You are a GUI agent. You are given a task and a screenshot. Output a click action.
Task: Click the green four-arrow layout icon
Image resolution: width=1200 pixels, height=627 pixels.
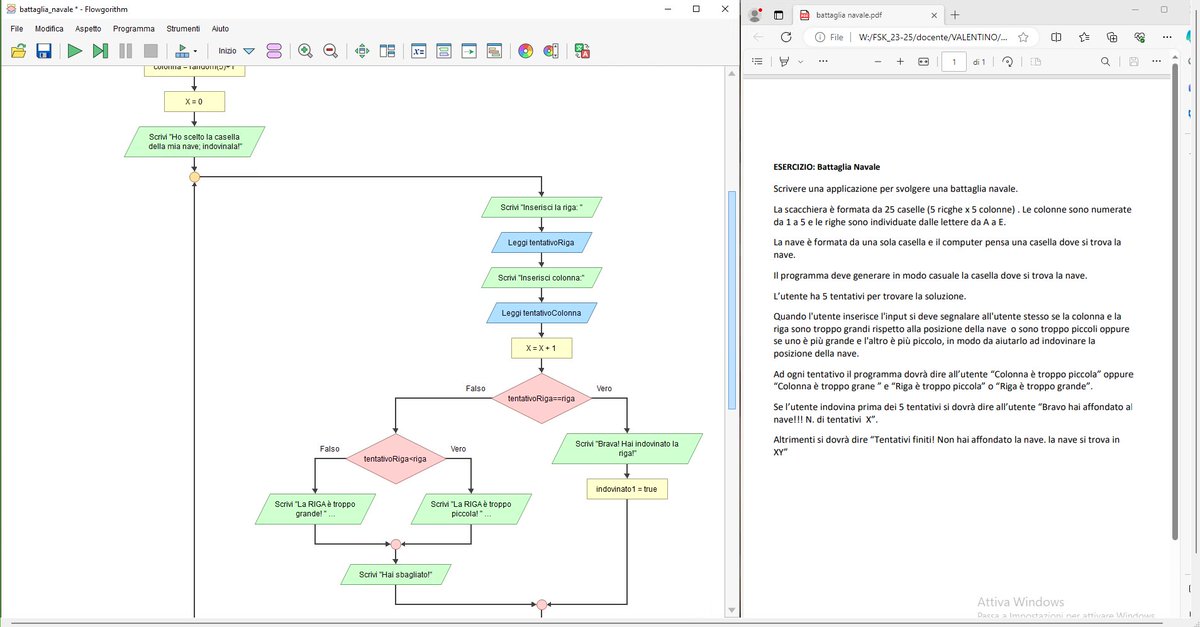(x=362, y=51)
